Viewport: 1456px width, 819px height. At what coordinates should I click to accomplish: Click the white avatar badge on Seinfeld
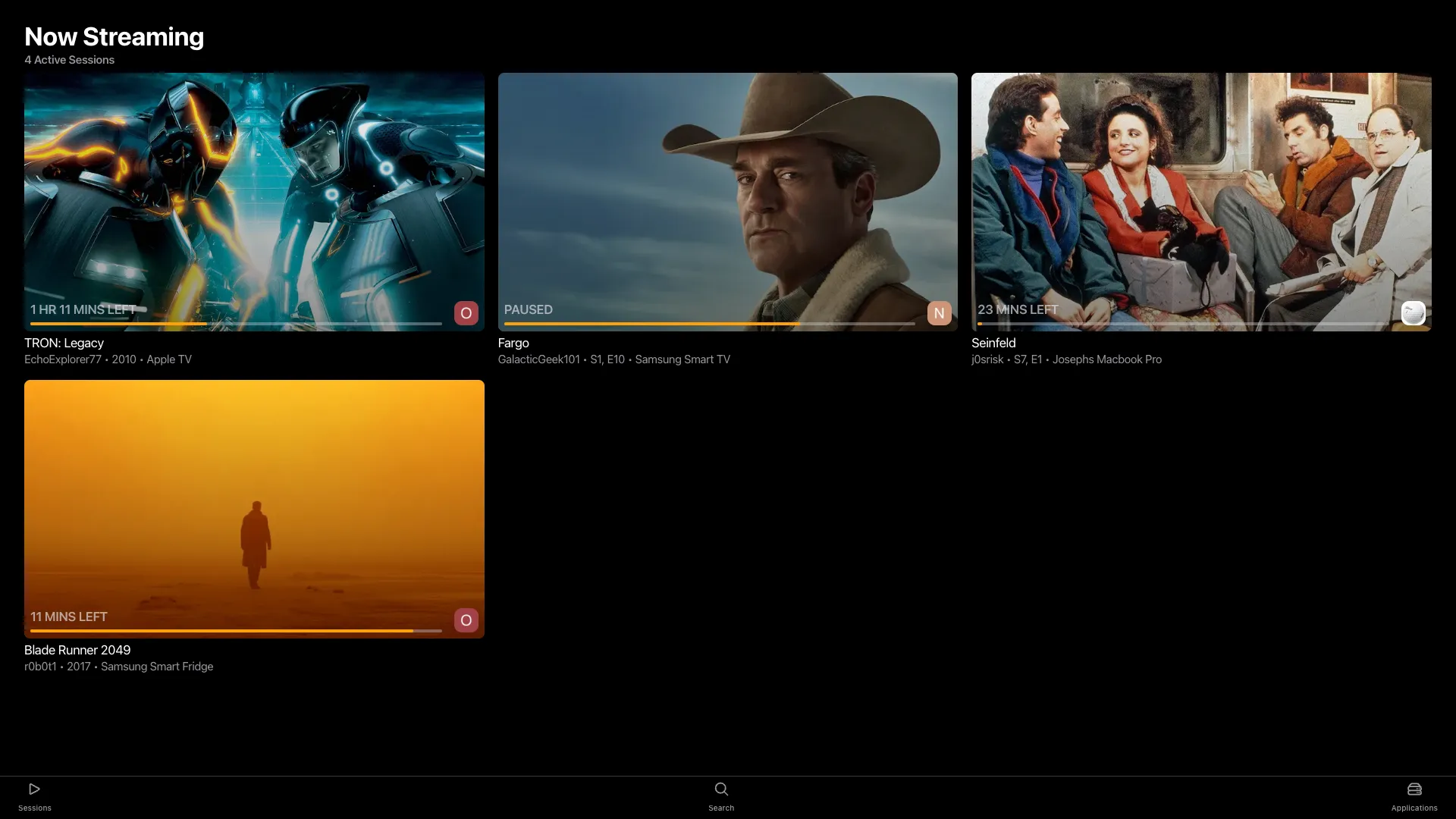(x=1412, y=313)
